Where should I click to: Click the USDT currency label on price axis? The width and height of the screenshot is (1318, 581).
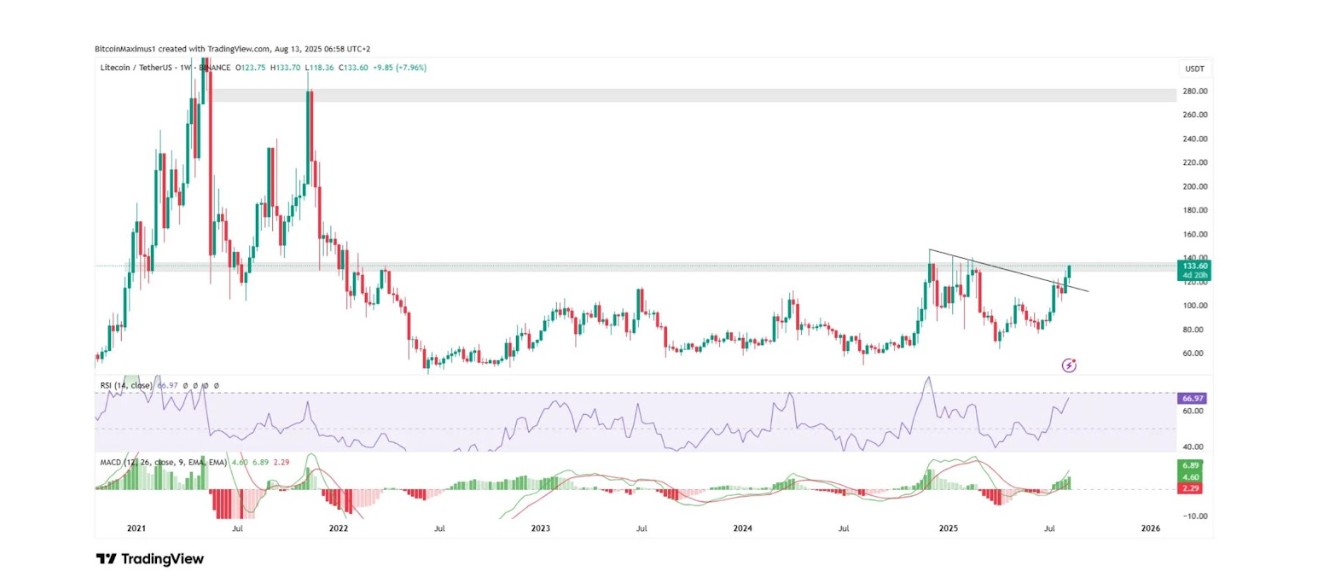tap(1193, 69)
